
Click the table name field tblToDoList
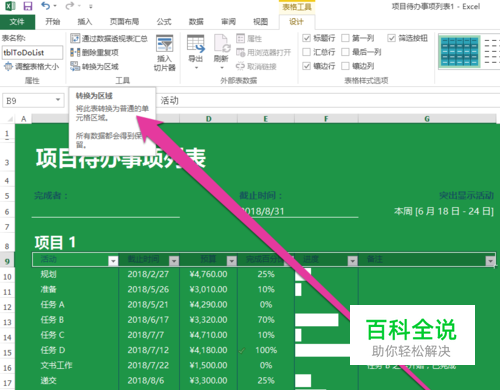[x=32, y=52]
